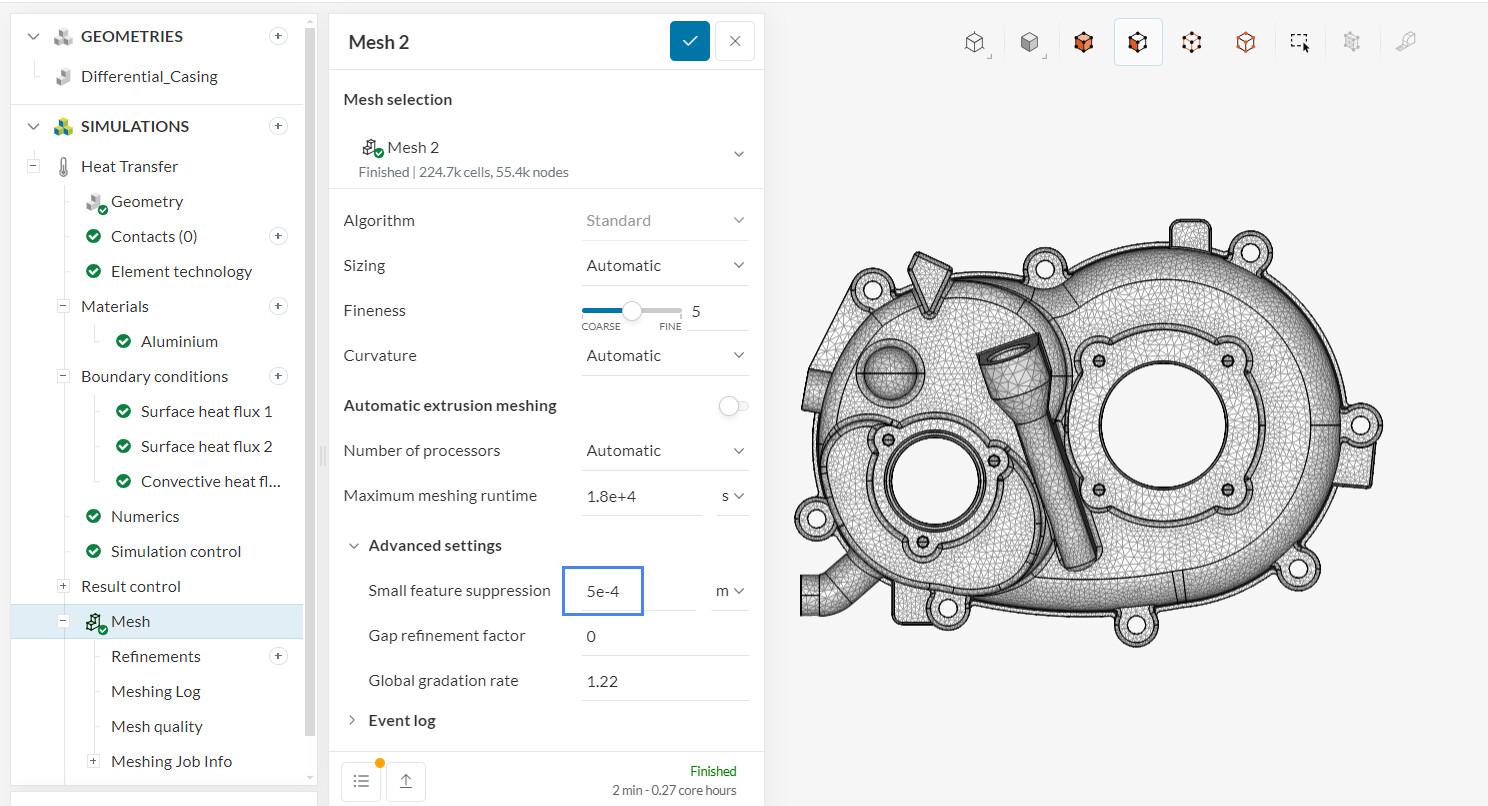Open the Sizing dropdown
This screenshot has width=1488, height=806.
click(x=665, y=264)
